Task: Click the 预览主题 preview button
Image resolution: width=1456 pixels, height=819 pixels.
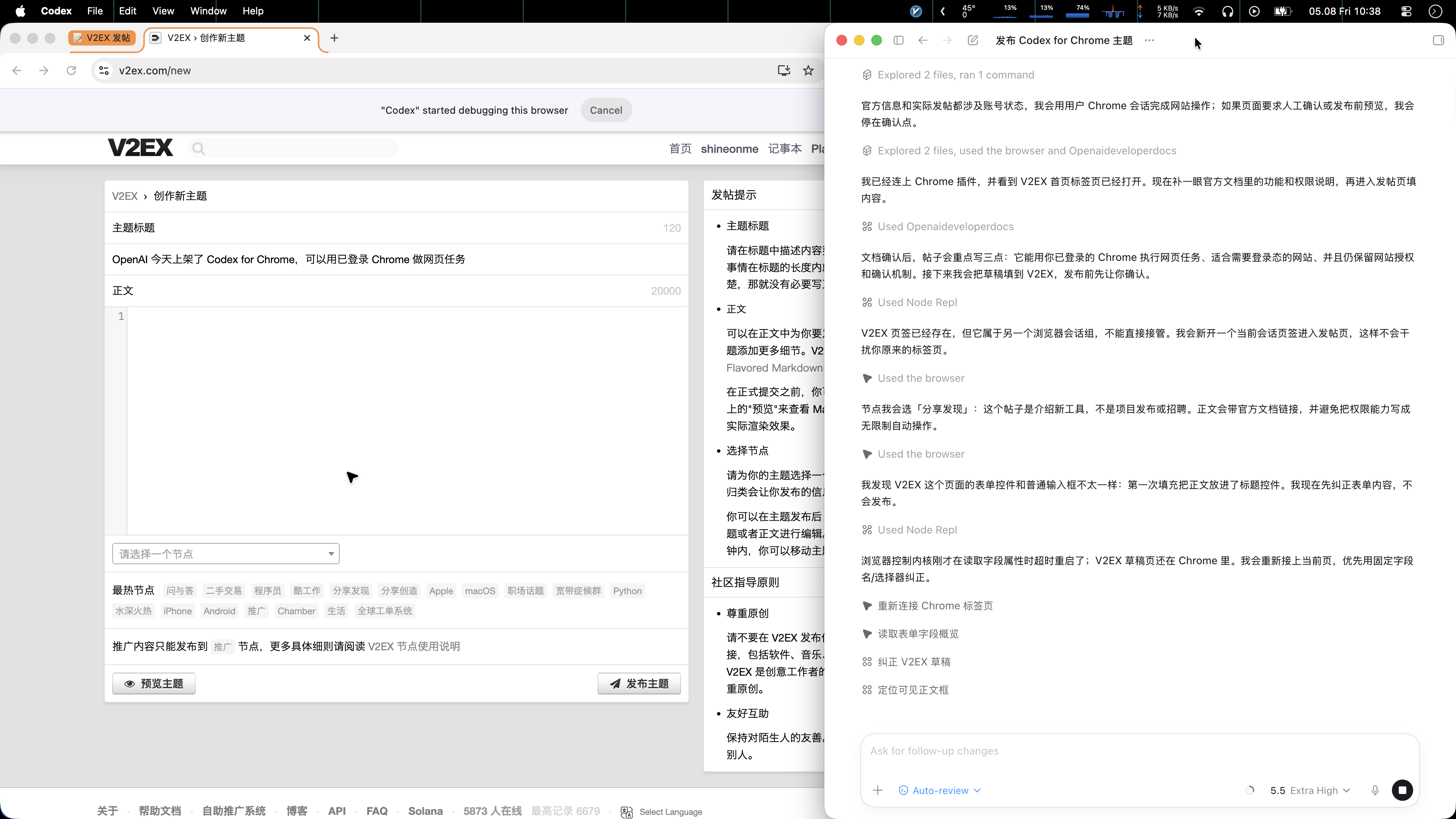Action: point(154,683)
